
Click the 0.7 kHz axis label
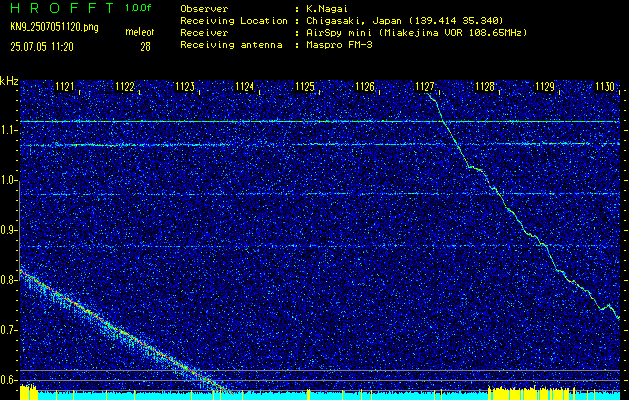click(x=8, y=330)
